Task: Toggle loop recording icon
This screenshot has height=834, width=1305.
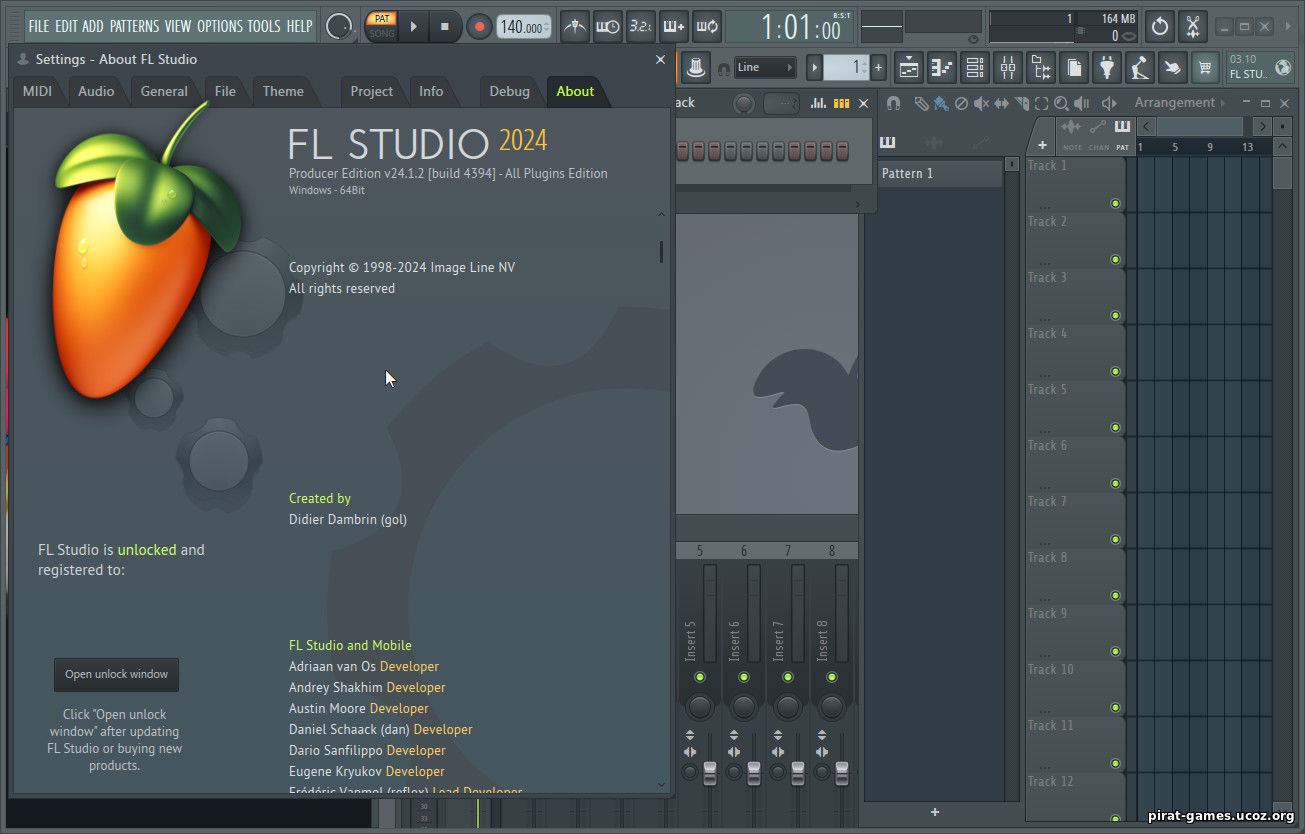Action: pos(707,27)
